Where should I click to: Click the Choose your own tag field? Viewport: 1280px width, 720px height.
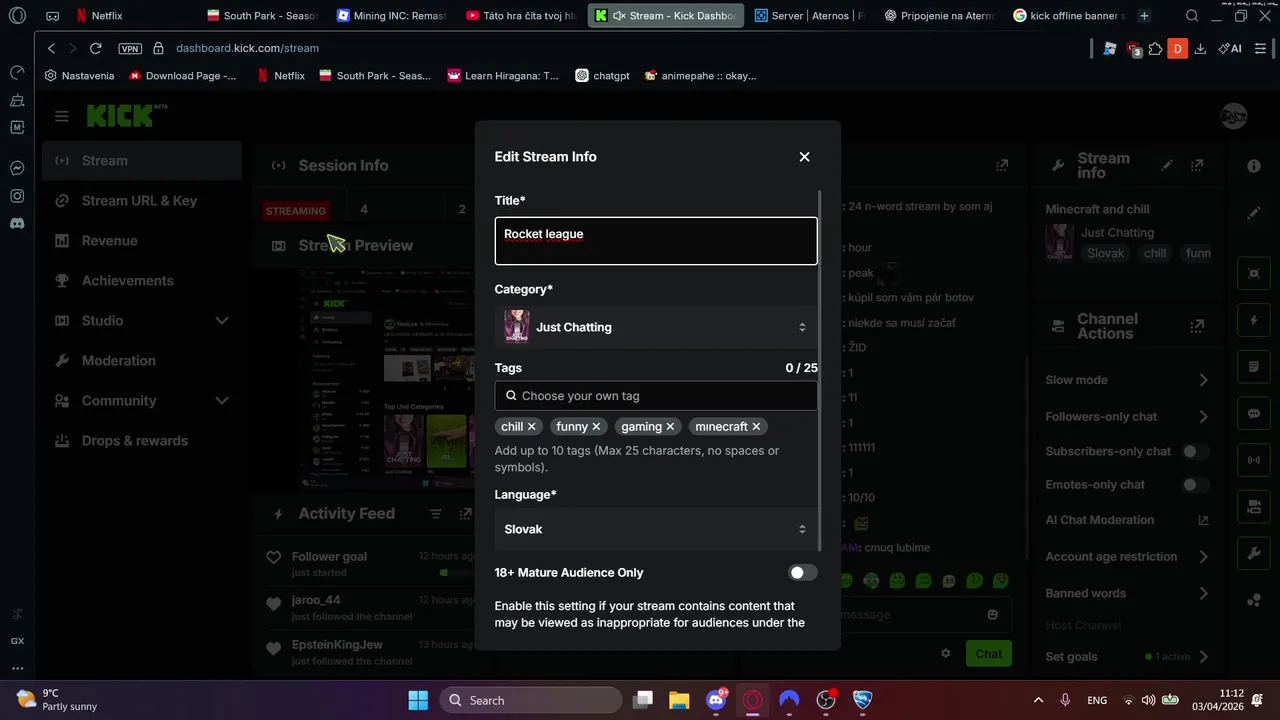[x=656, y=396]
